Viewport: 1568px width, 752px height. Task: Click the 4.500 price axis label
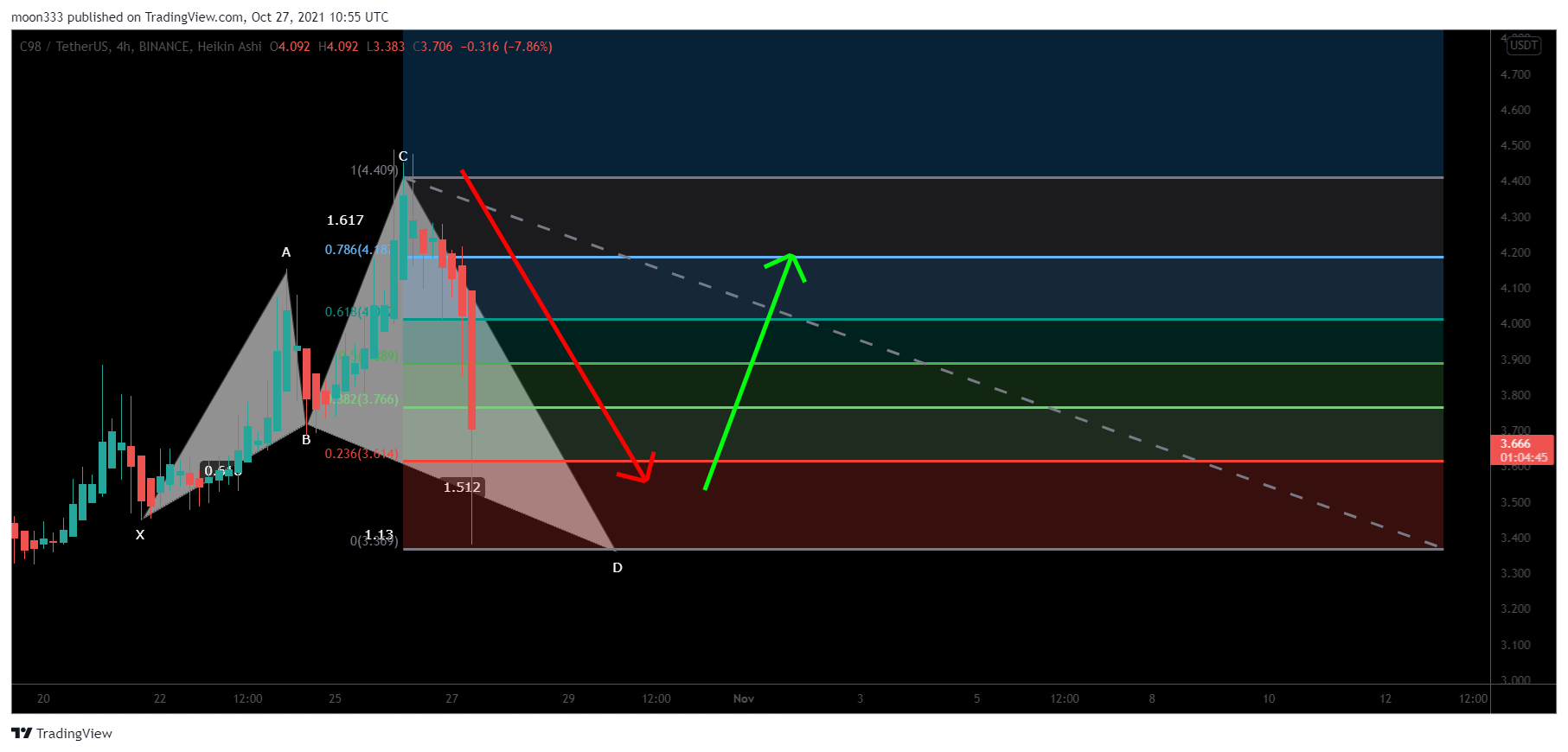[x=1515, y=145]
